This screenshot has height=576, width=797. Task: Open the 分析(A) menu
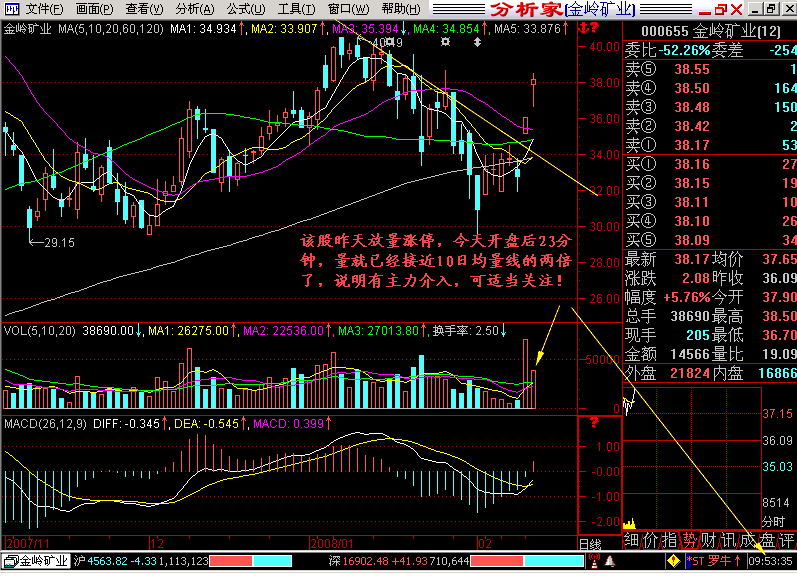[192, 9]
